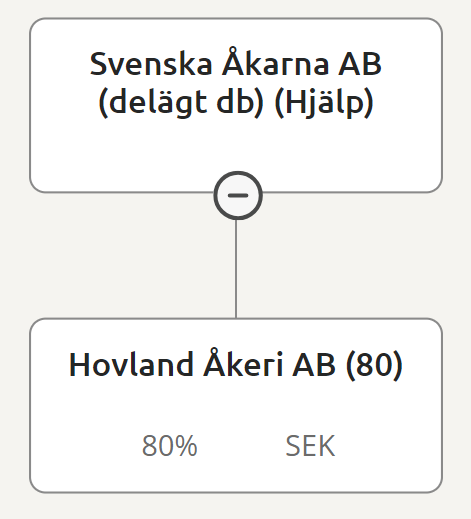471x519 pixels.
Task: Click the connector line between the nodes
Action: (x=236, y=269)
